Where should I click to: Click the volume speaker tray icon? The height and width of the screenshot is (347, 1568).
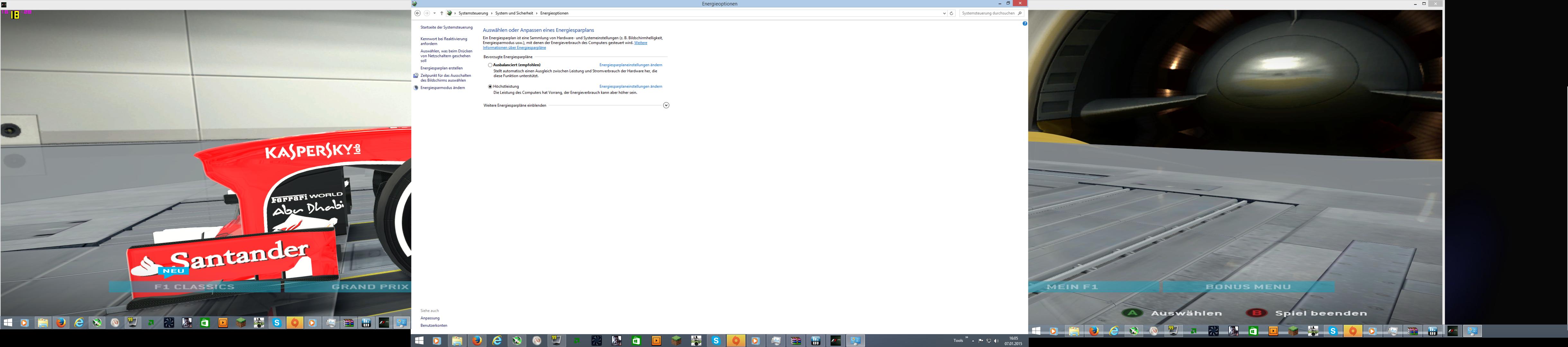pos(996,341)
